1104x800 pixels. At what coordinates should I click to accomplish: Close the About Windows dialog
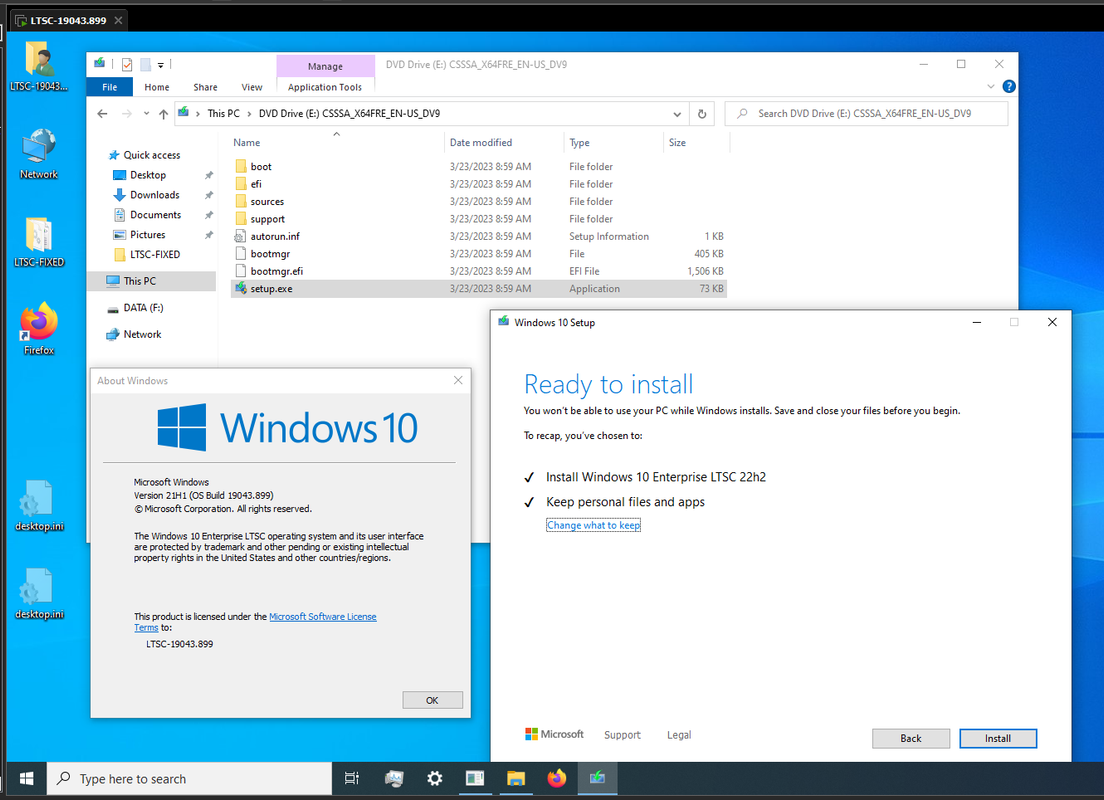[458, 380]
